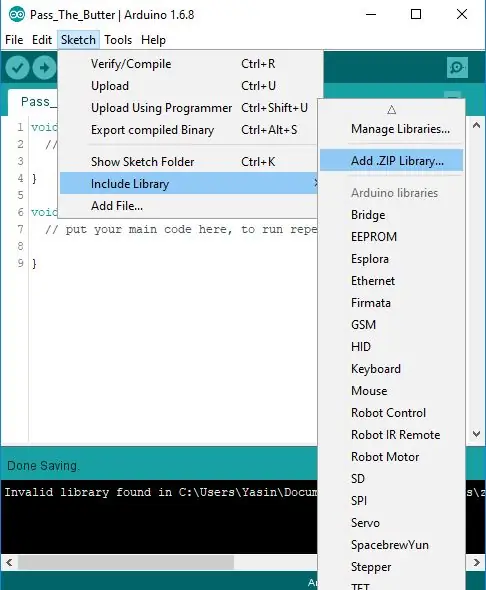Select Add .ZIP Library...
The height and width of the screenshot is (590, 486).
pyautogui.click(x=391, y=161)
